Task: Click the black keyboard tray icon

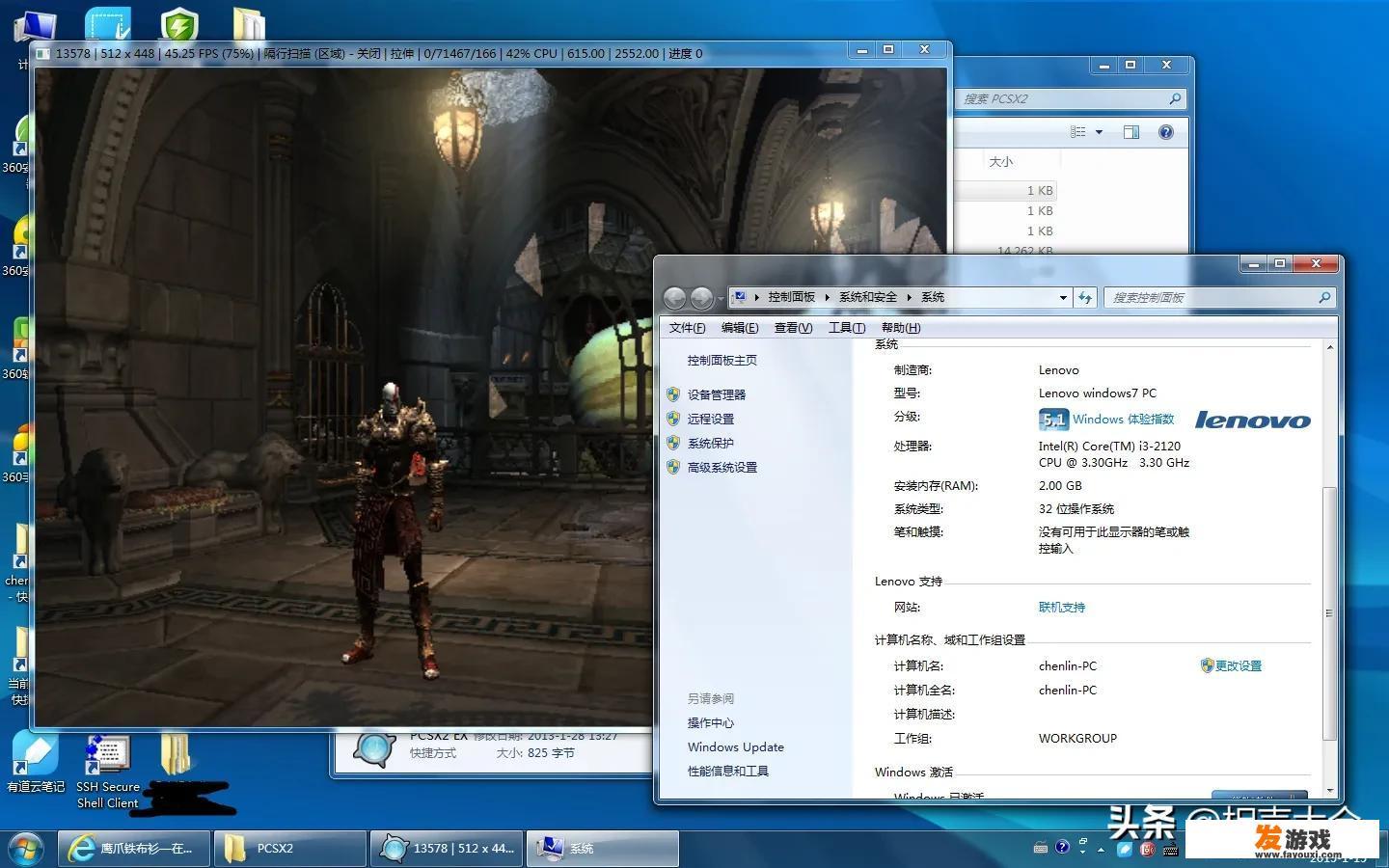Action: 1170,849
